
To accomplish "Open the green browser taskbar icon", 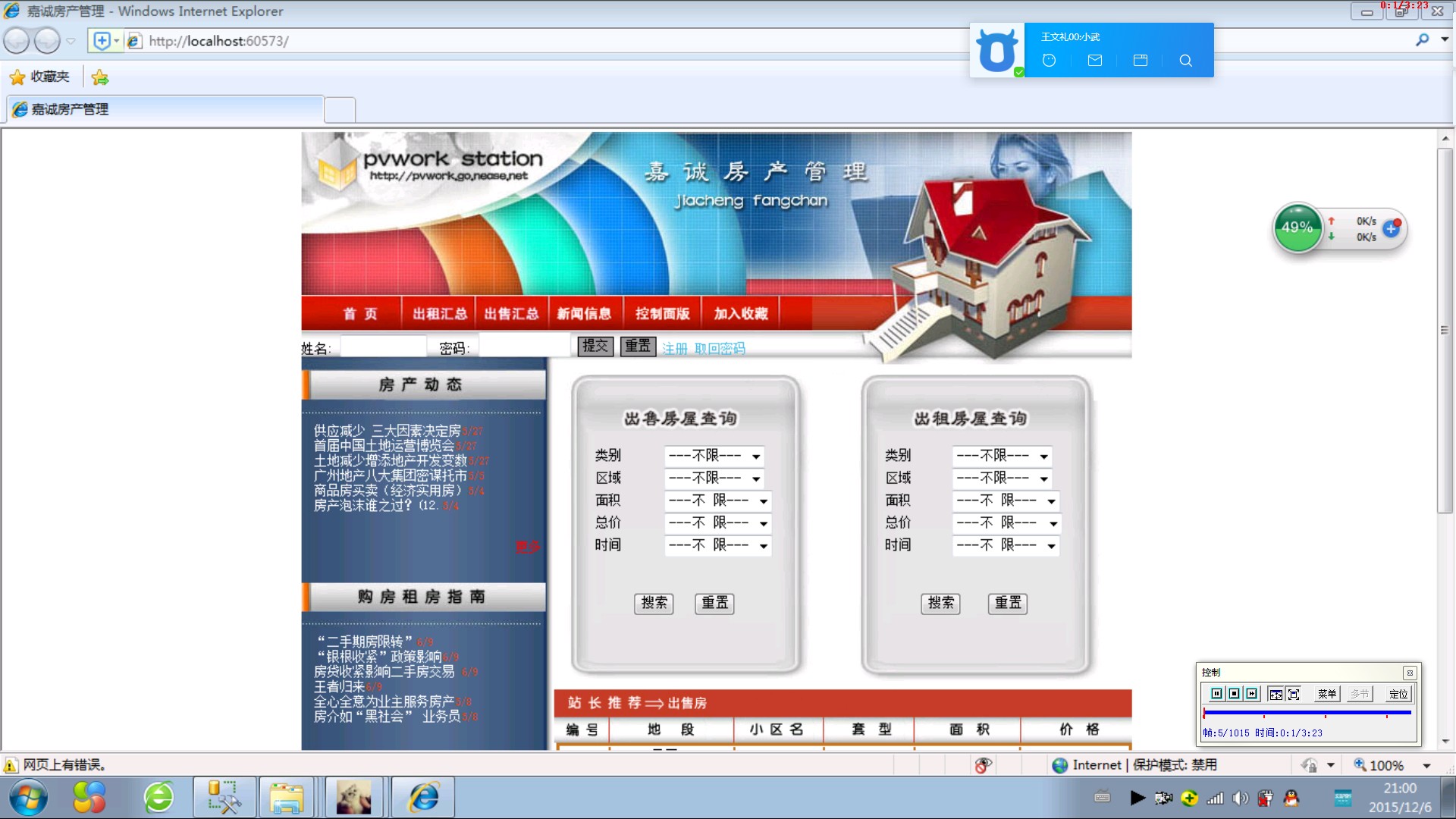I will pyautogui.click(x=159, y=798).
